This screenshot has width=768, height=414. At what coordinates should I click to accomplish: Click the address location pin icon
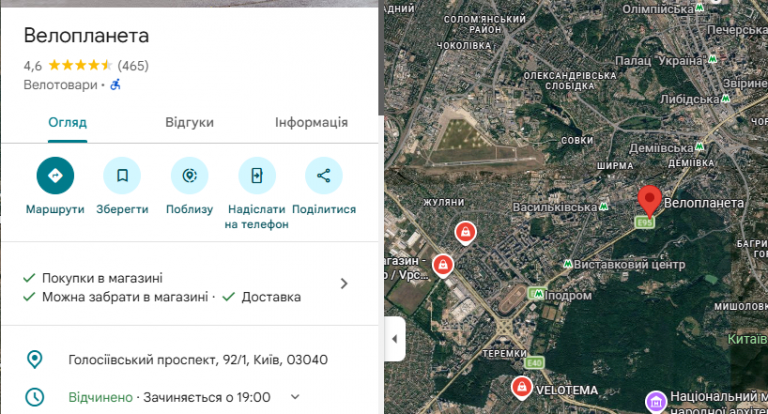(x=34, y=359)
